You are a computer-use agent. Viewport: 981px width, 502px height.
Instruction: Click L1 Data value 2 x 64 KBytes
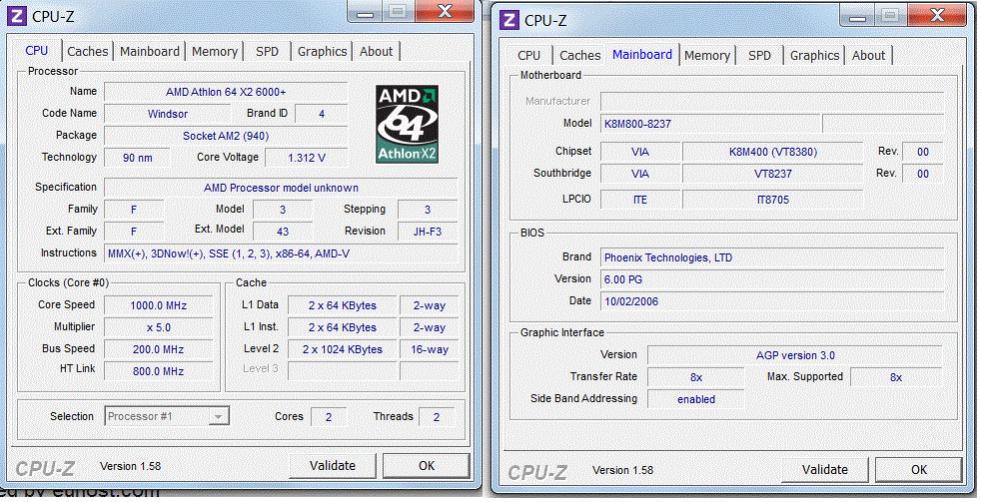point(342,305)
